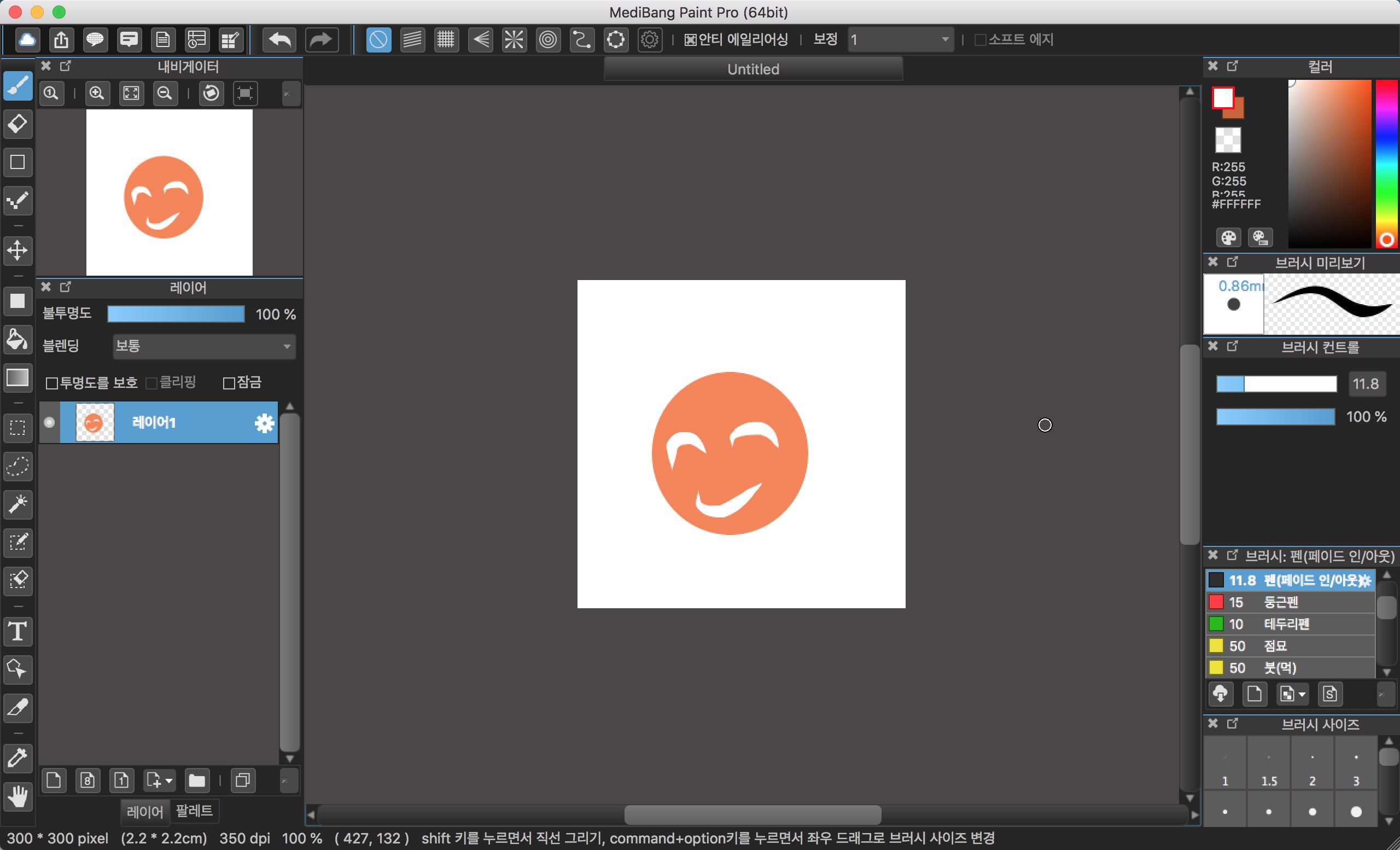This screenshot has width=1400, height=850.
Task: Select the Text tool
Action: point(17,631)
